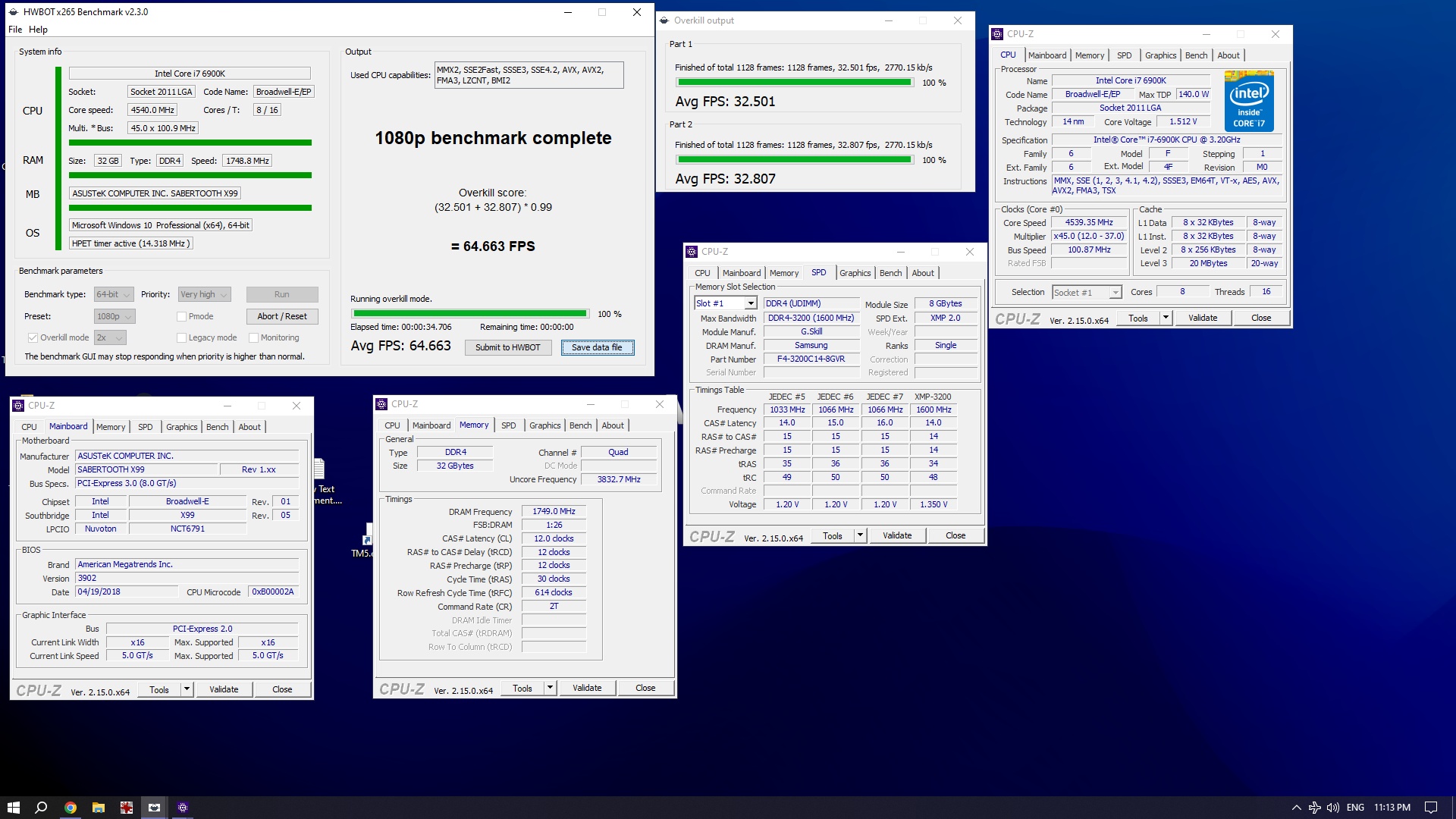Viewport: 1456px width, 819px height.
Task: Click the 64.663 FPS result text
Action: [x=493, y=246]
